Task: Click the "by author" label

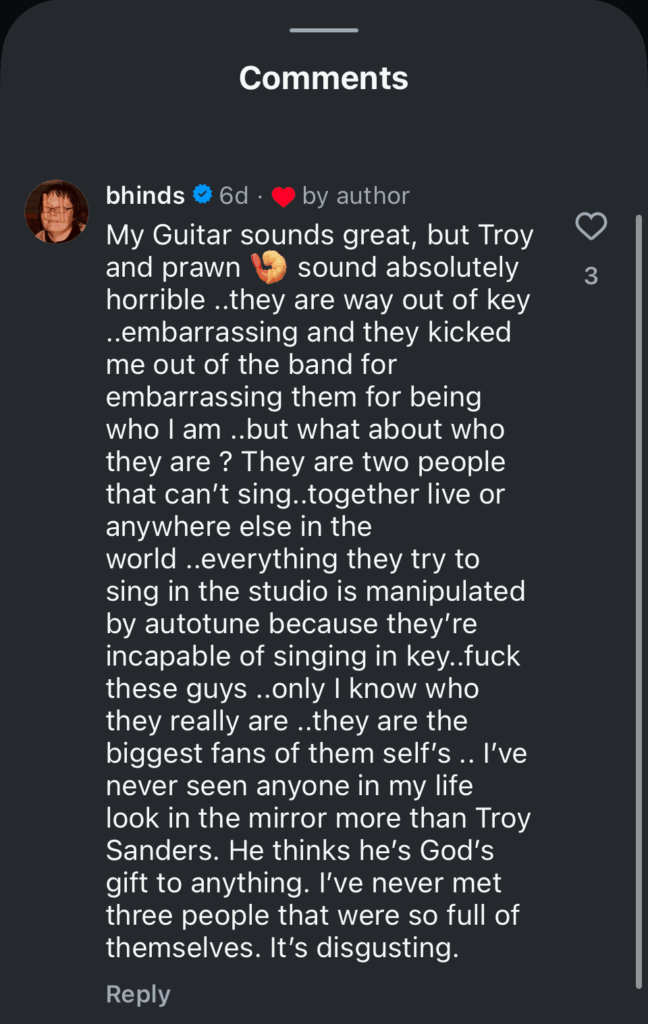Action: 356,195
